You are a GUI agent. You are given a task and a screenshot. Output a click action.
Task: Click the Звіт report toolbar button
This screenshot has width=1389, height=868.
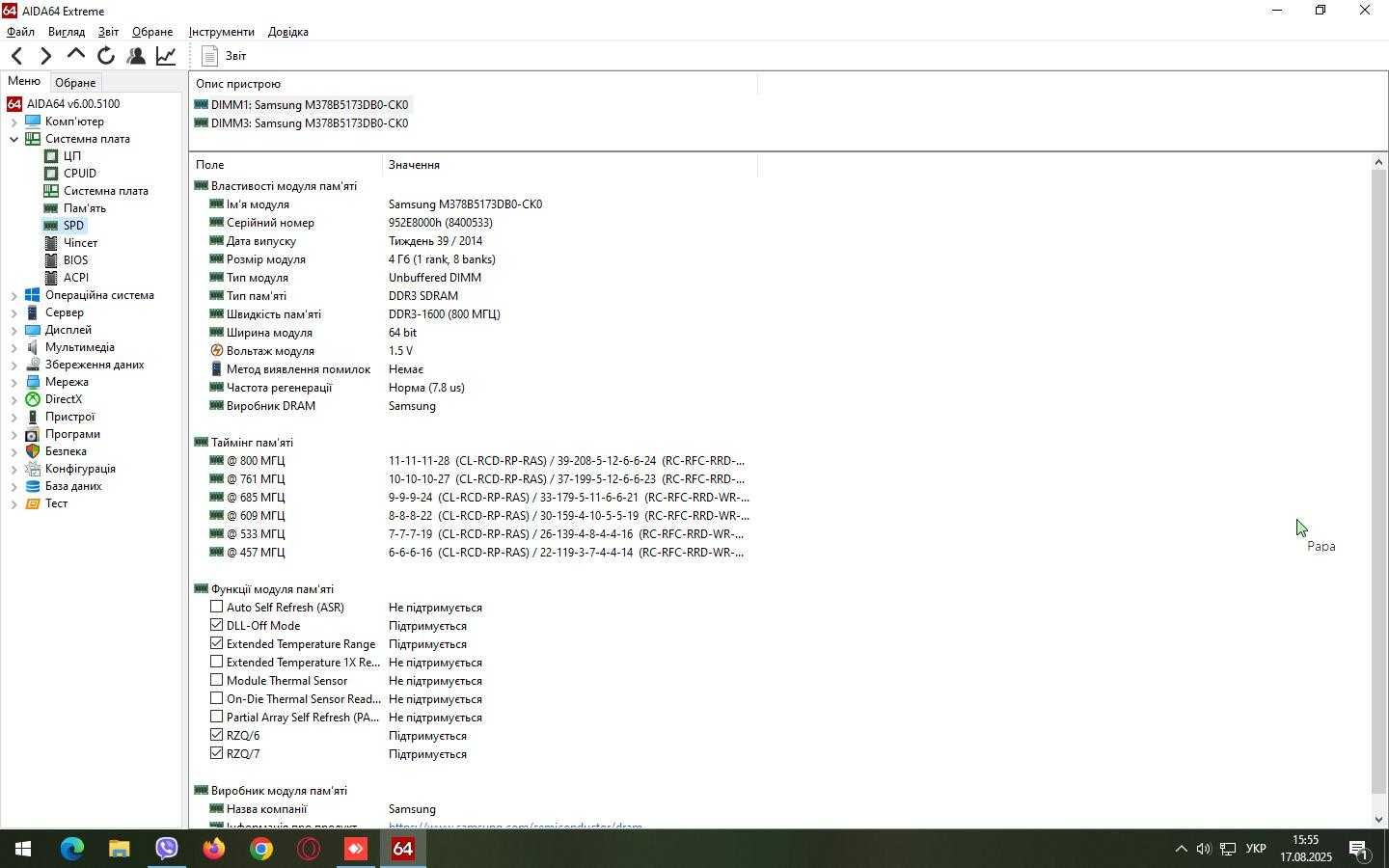point(224,56)
